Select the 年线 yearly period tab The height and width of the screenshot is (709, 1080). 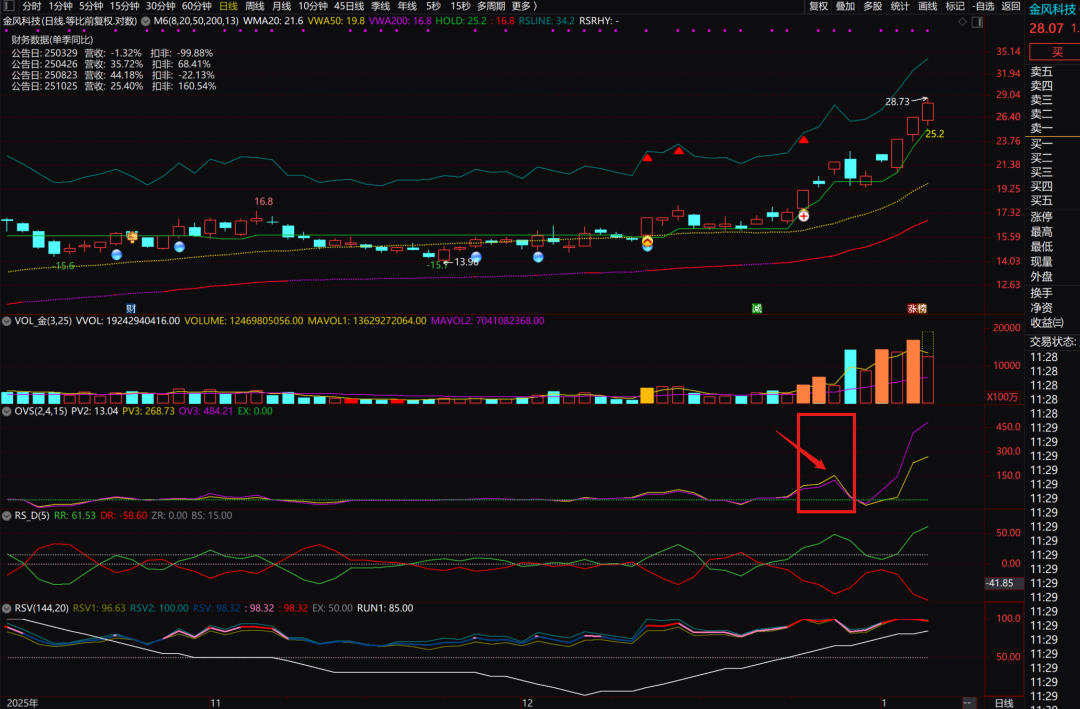[x=407, y=6]
